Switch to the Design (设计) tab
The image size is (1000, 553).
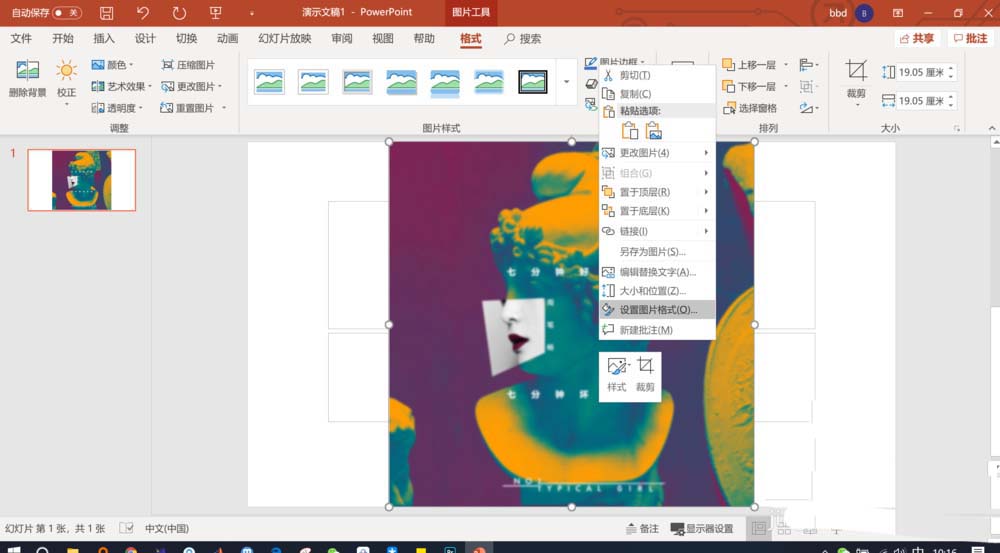click(145, 38)
